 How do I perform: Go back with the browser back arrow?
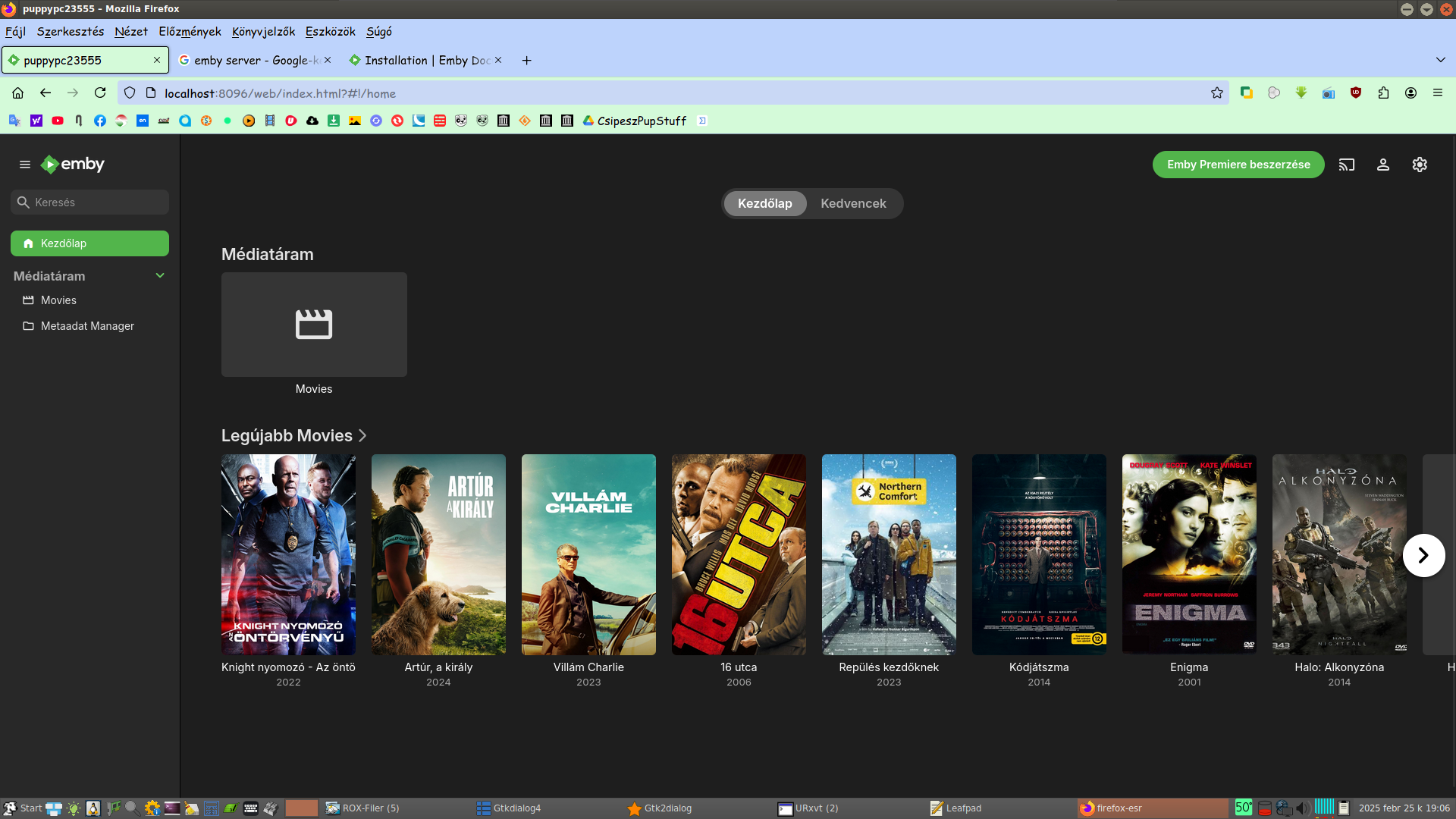point(45,93)
